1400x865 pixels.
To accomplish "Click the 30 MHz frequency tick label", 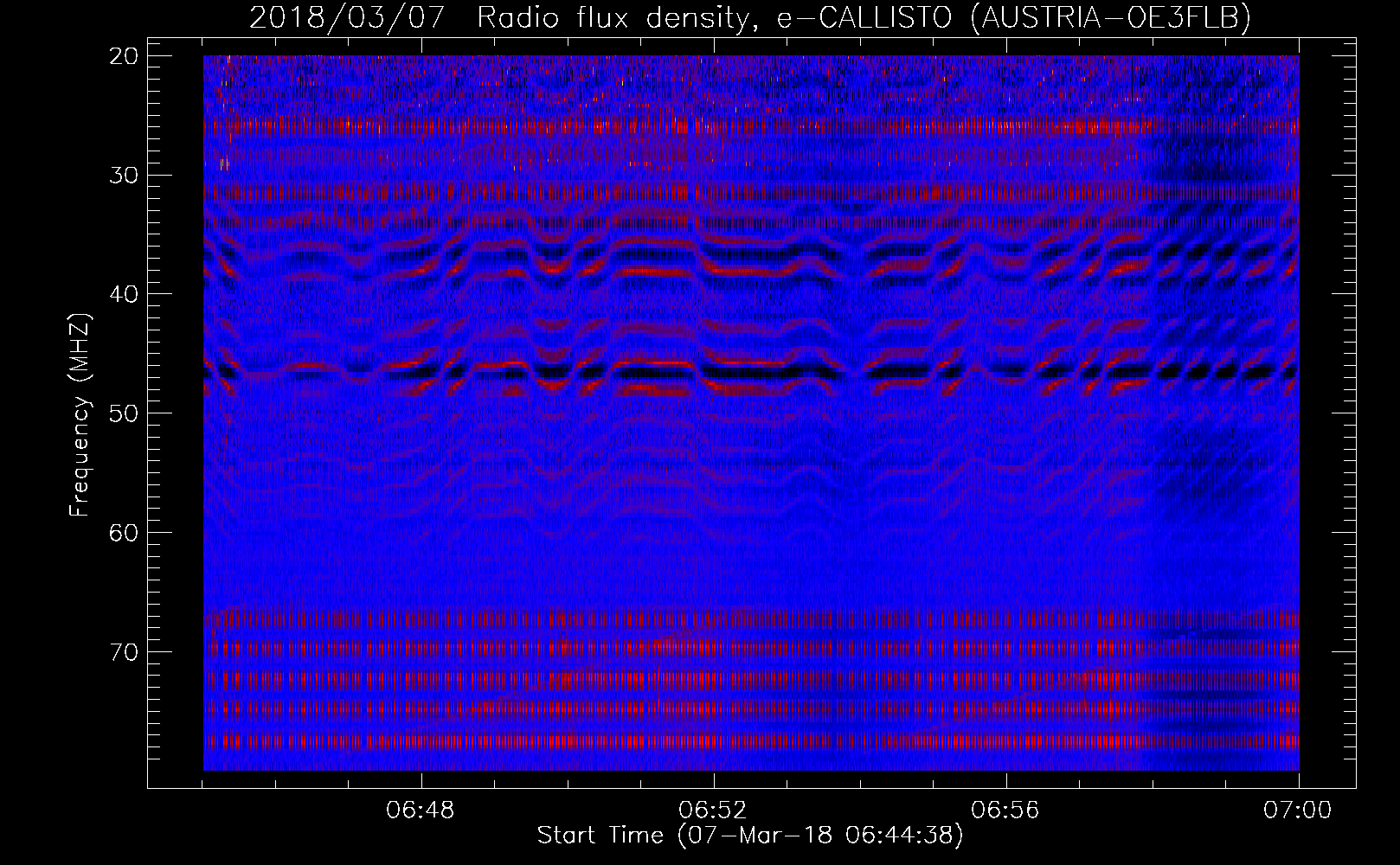I will [x=125, y=175].
